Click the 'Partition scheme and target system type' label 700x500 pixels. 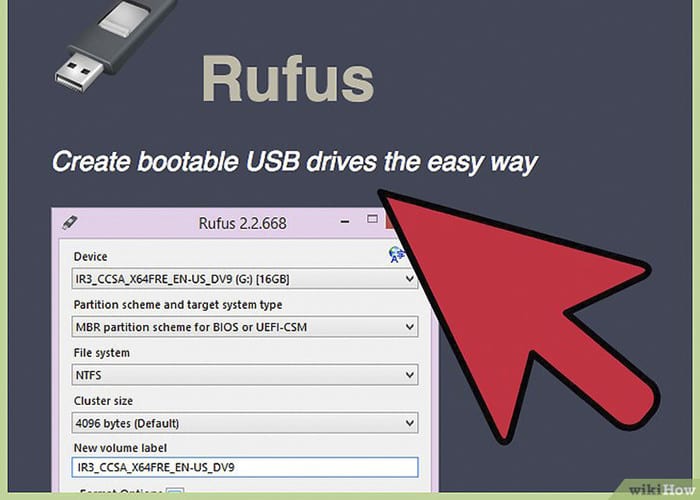(178, 305)
